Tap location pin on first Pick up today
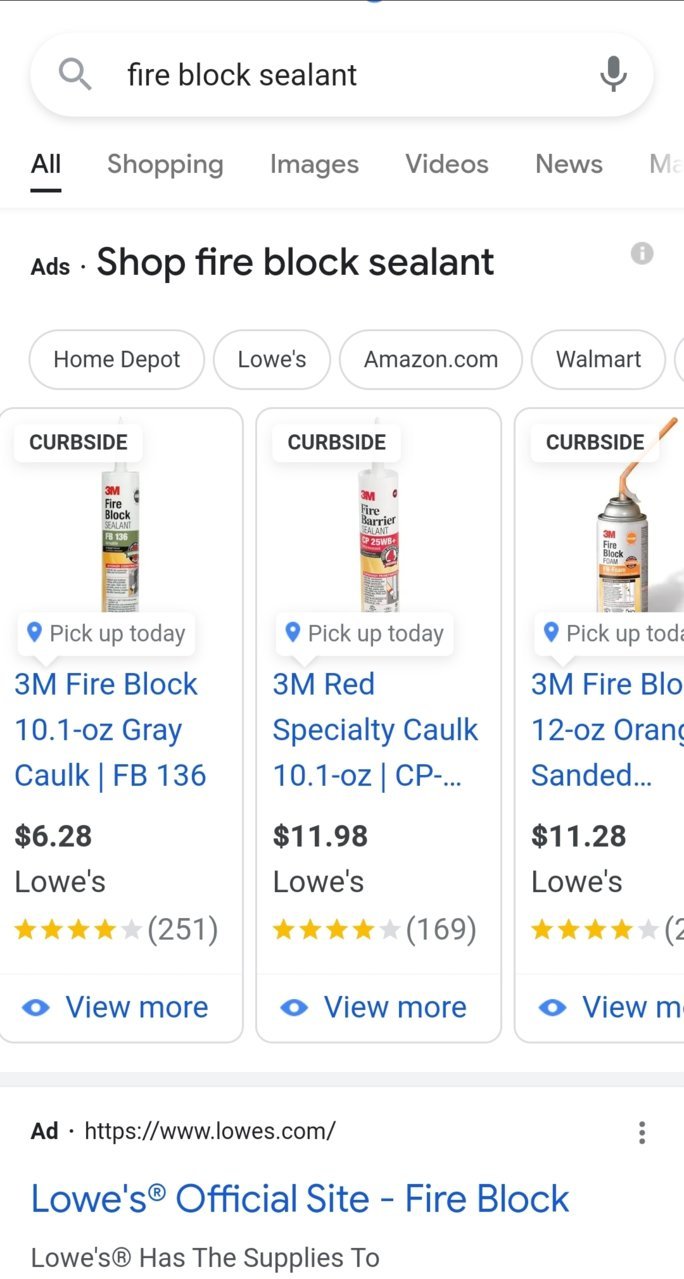The image size is (684, 1279). 34,632
